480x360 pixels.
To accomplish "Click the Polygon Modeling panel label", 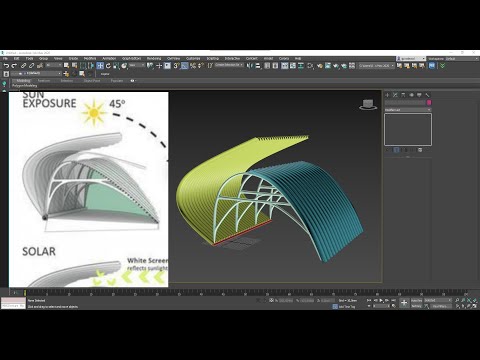I will [25, 85].
